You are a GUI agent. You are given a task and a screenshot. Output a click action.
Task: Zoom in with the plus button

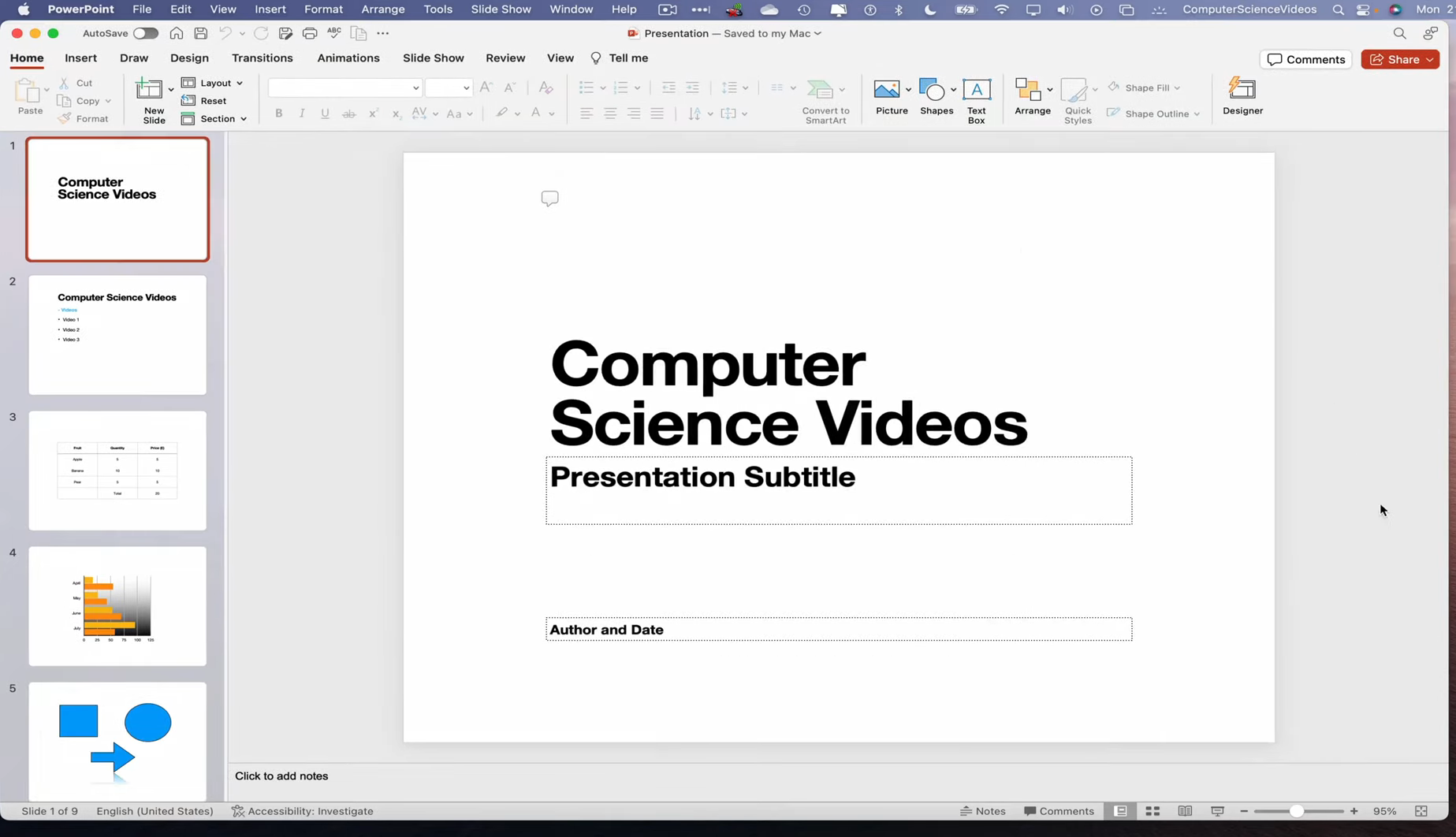[1354, 811]
